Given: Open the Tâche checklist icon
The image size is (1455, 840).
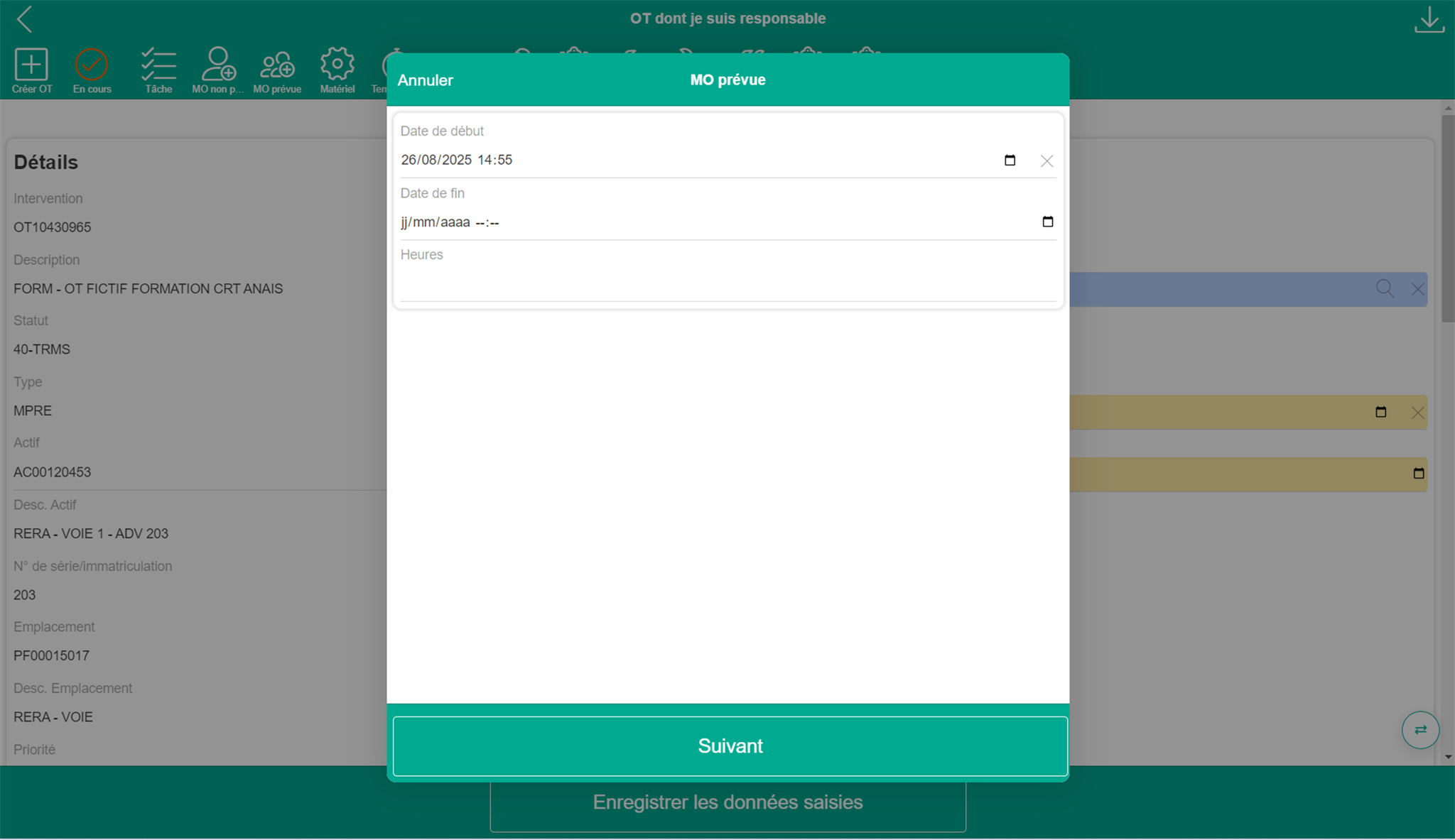Looking at the screenshot, I should tap(158, 65).
